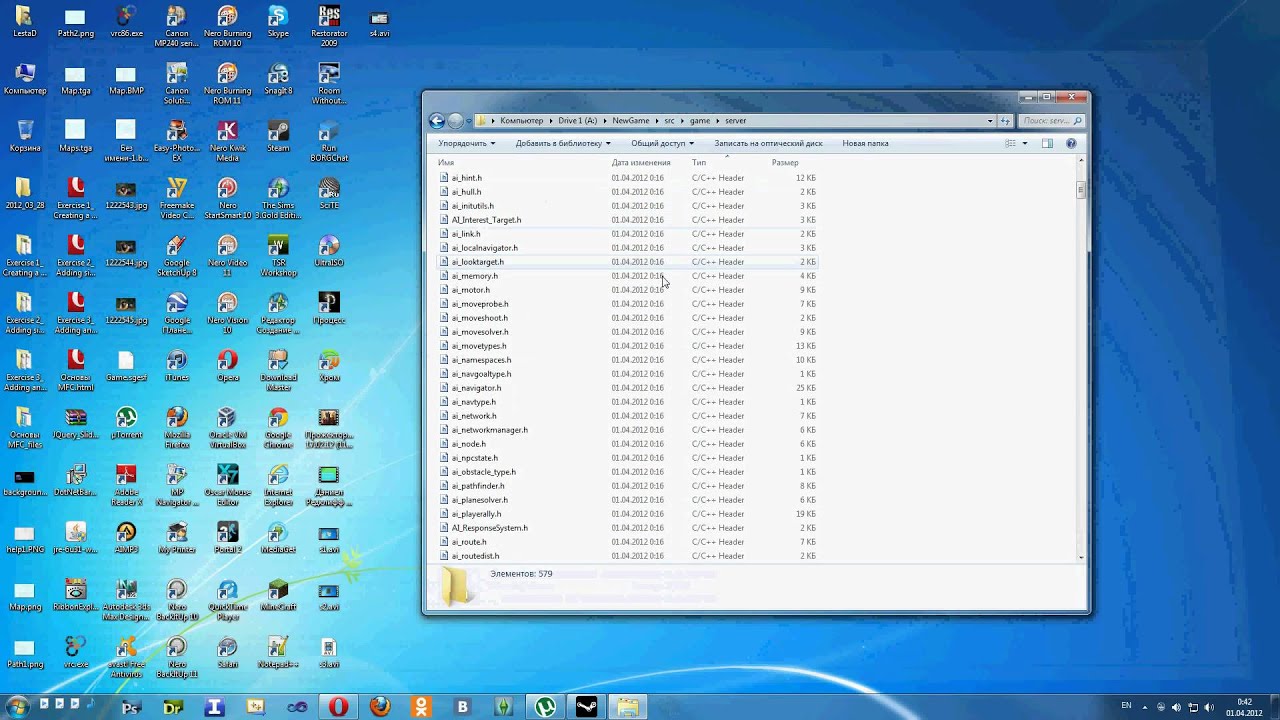1280x720 pixels.
Task: Sort by Дата изменения column header
Action: (x=641, y=163)
